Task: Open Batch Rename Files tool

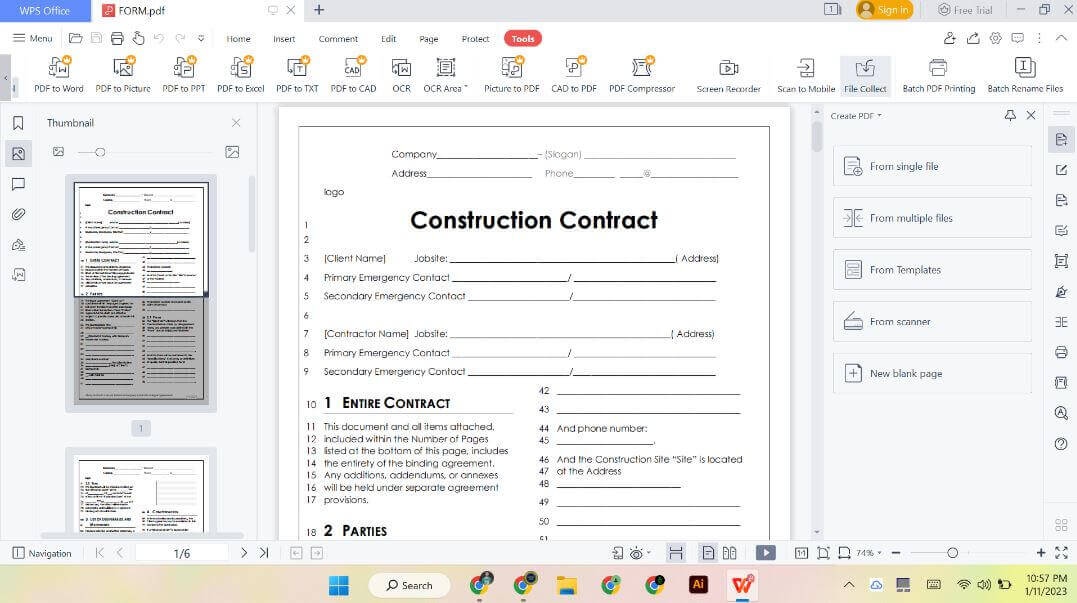Action: [1023, 72]
